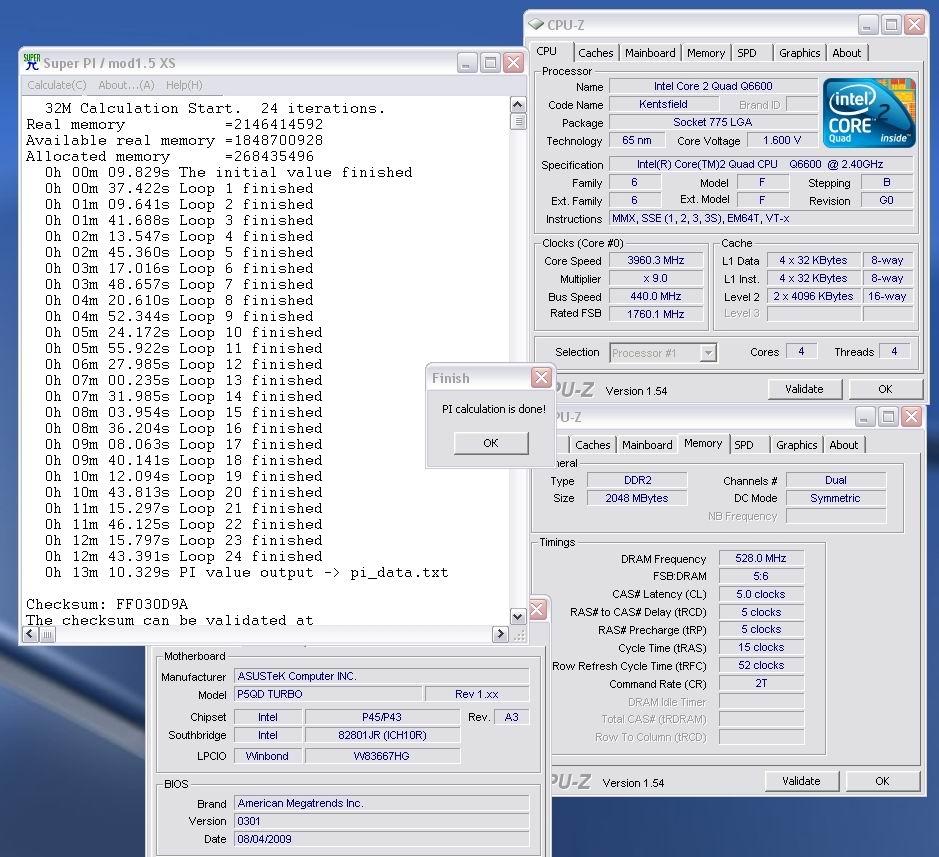Maximize the Super PI window
Viewport: 939px width, 857px height.
[x=490, y=62]
